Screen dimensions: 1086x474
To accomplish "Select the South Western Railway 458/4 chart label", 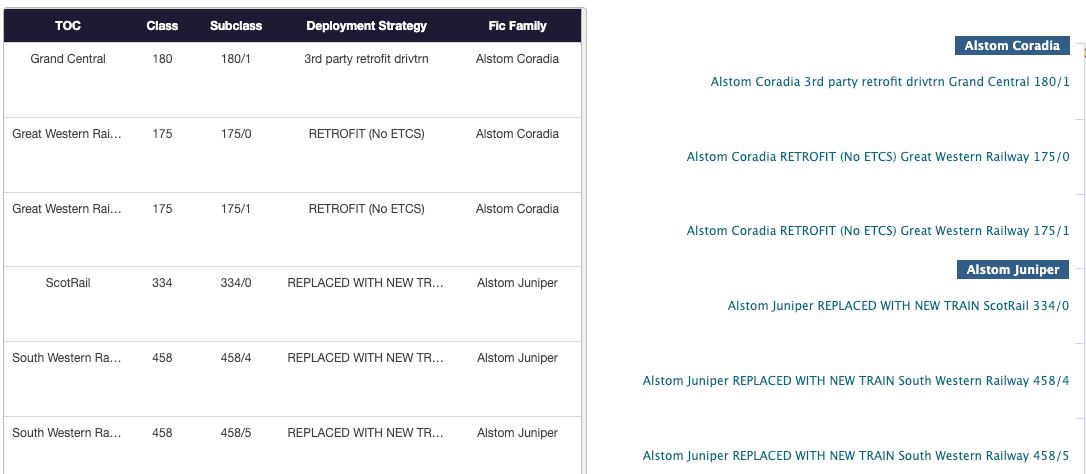I will 855,381.
